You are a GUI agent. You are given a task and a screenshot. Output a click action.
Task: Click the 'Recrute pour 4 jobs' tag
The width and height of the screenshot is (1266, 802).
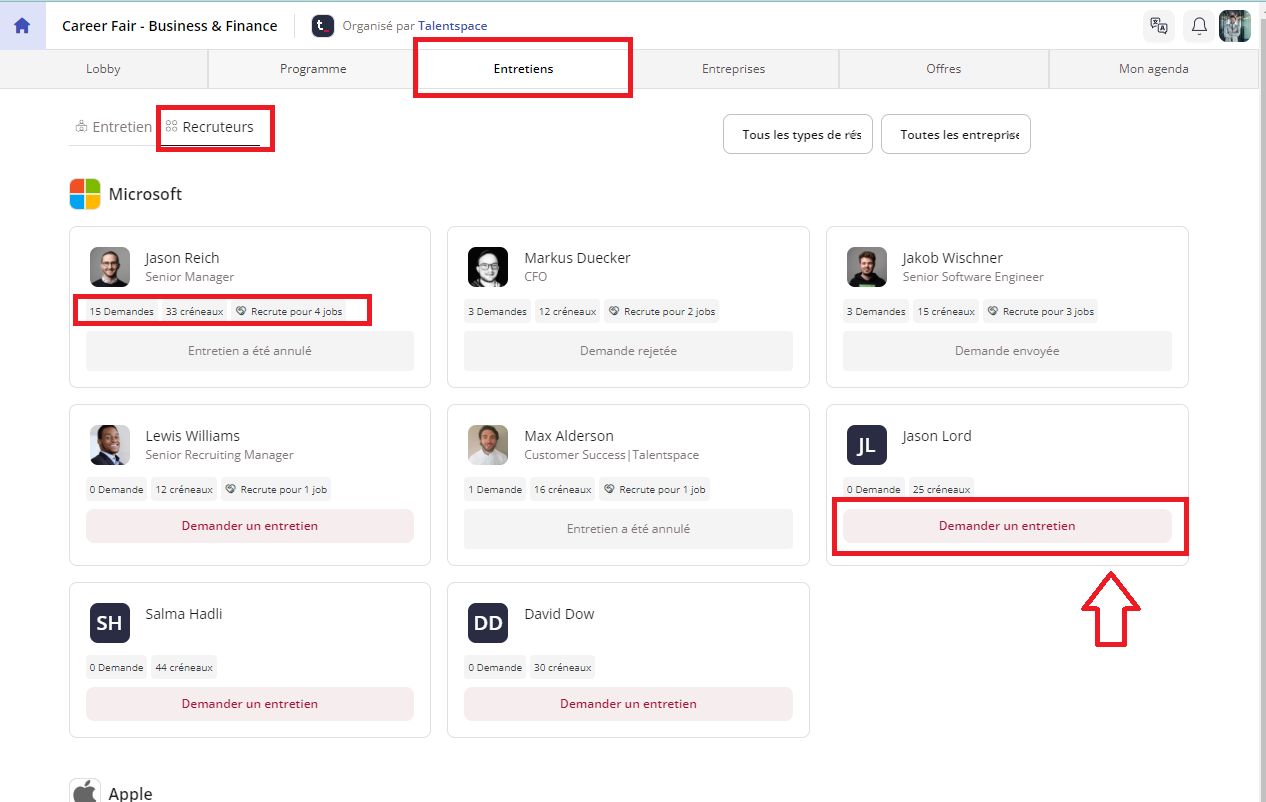[x=288, y=311]
